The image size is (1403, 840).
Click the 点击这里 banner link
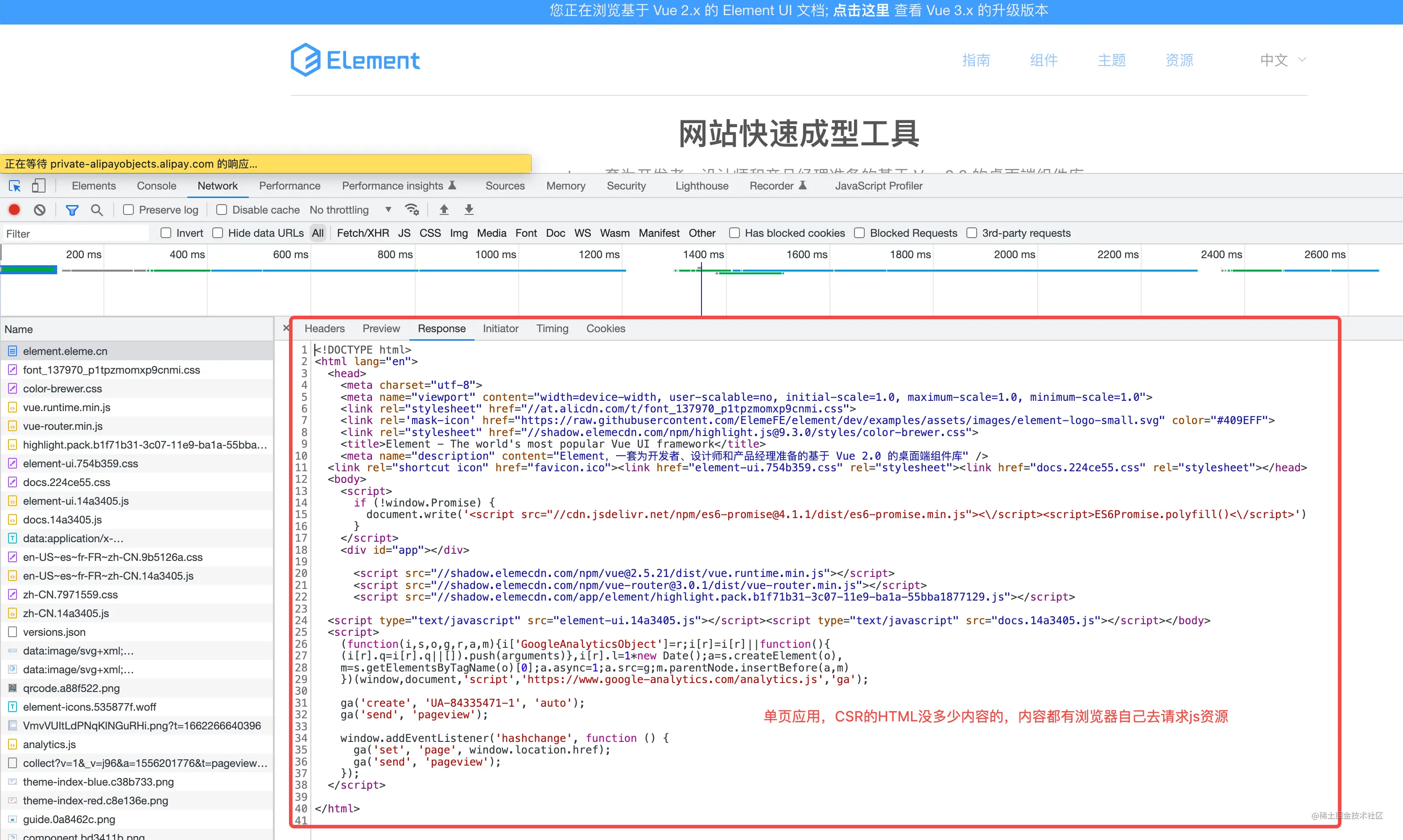(861, 11)
